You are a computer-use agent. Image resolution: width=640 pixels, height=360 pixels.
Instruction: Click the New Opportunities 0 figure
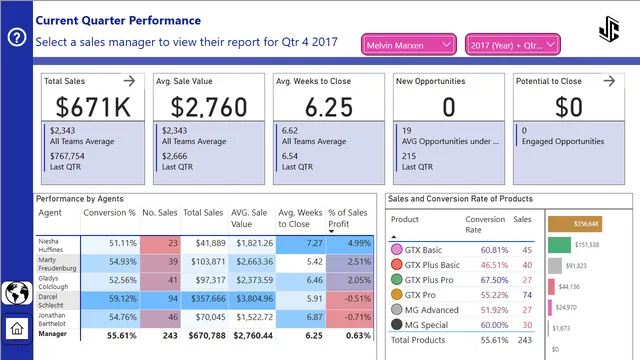449,107
